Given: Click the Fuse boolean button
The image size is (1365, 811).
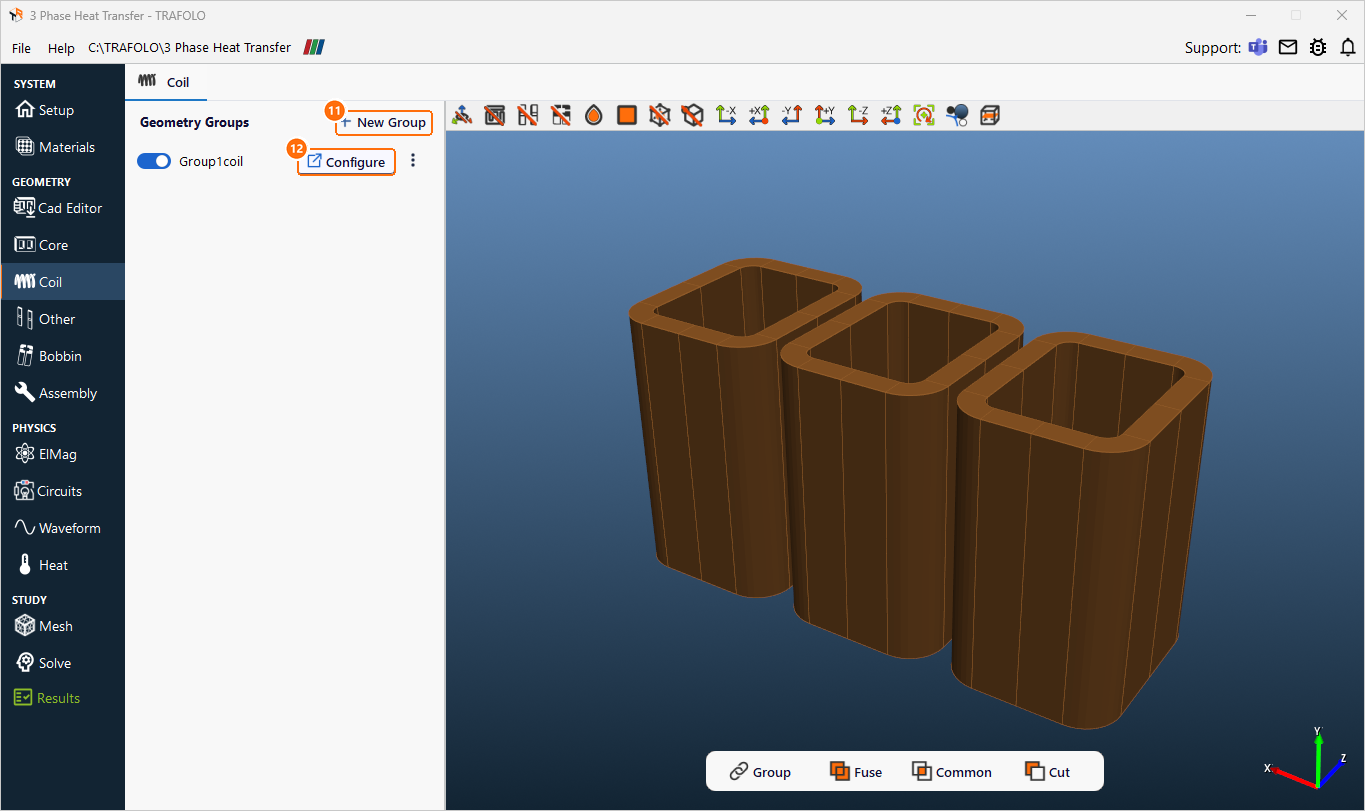Looking at the screenshot, I should pos(856,771).
